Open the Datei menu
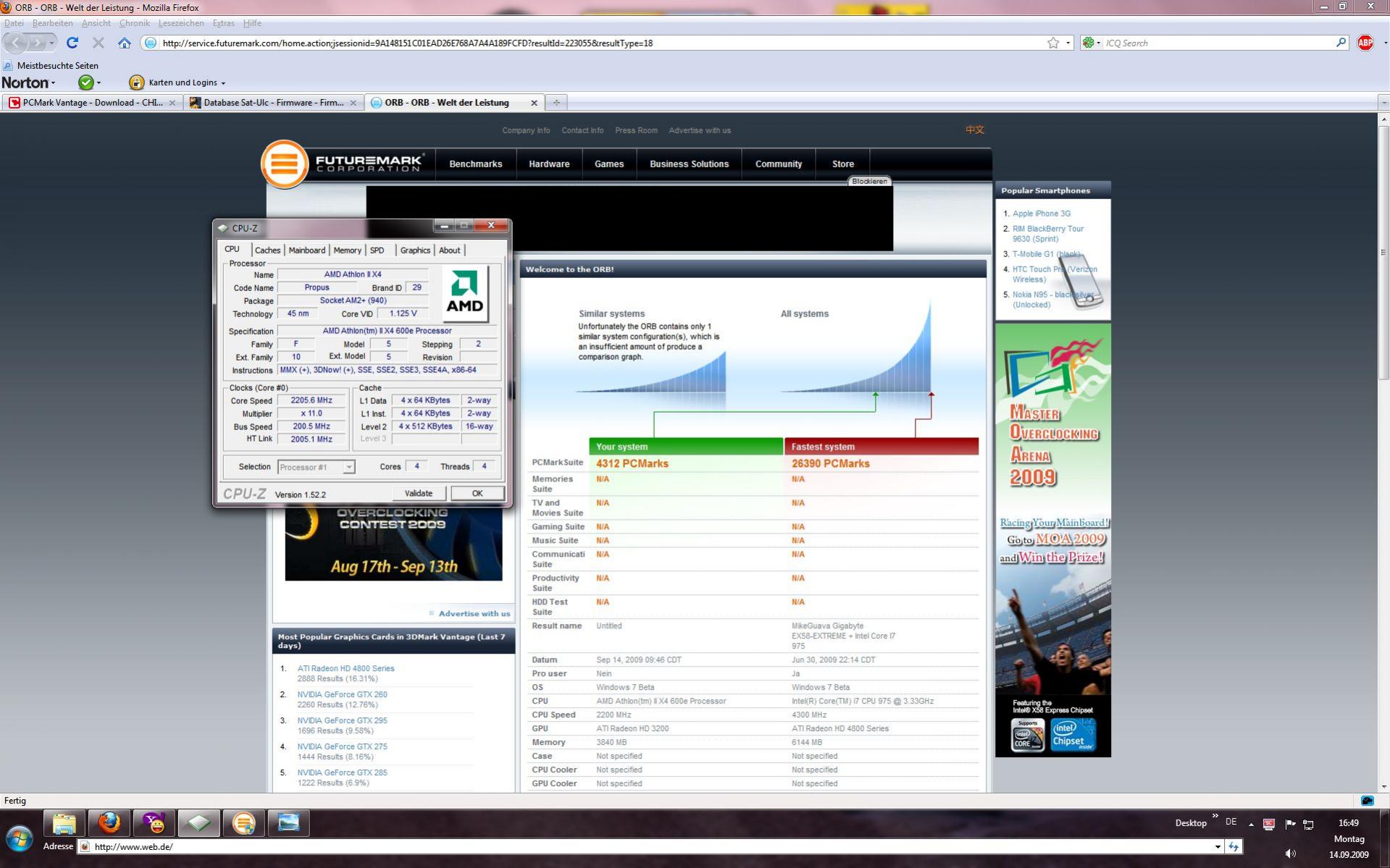 [x=14, y=23]
